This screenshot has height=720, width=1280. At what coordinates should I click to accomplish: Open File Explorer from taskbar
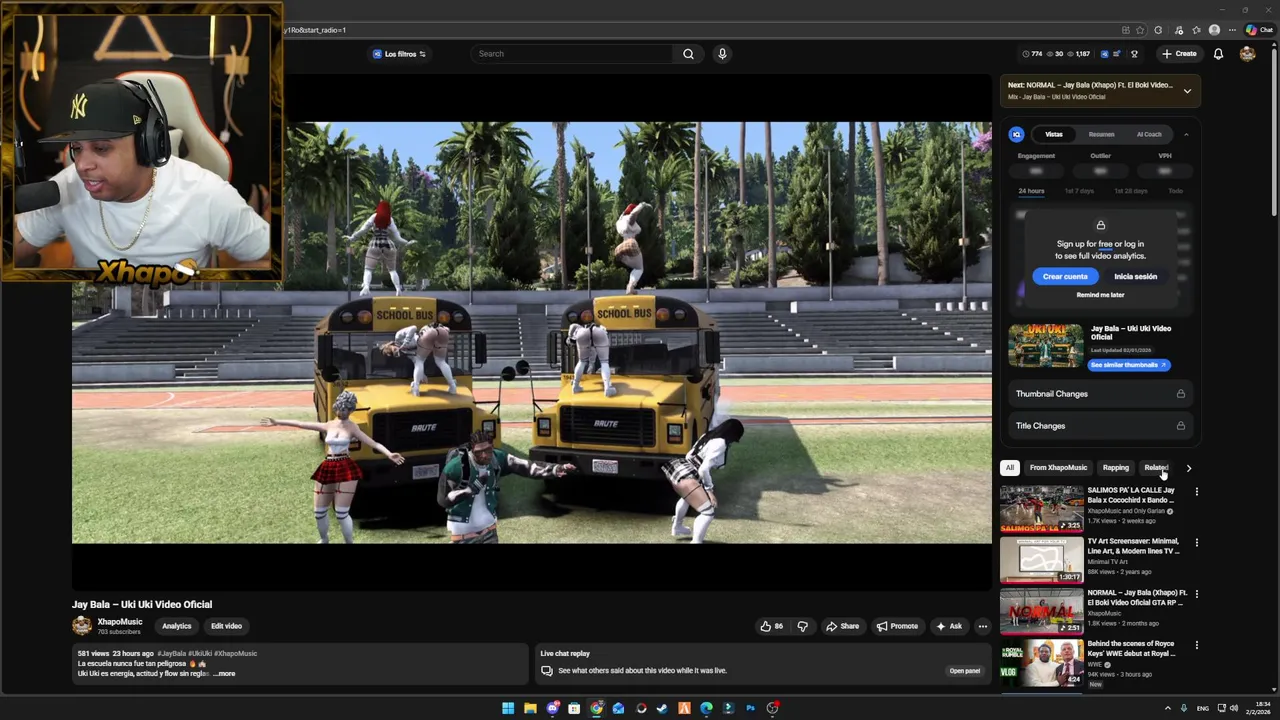530,708
